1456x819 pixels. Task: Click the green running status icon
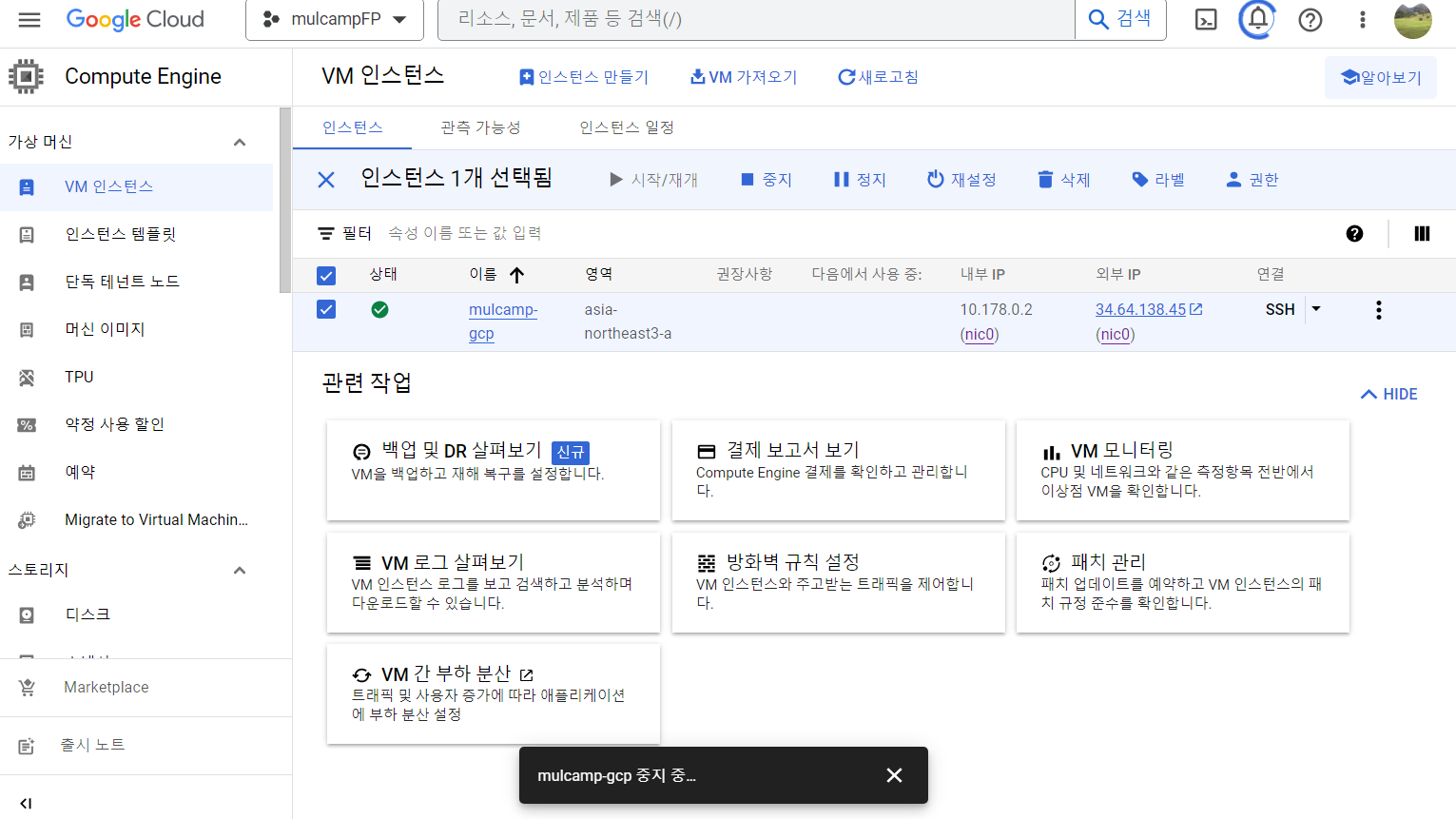tap(379, 309)
